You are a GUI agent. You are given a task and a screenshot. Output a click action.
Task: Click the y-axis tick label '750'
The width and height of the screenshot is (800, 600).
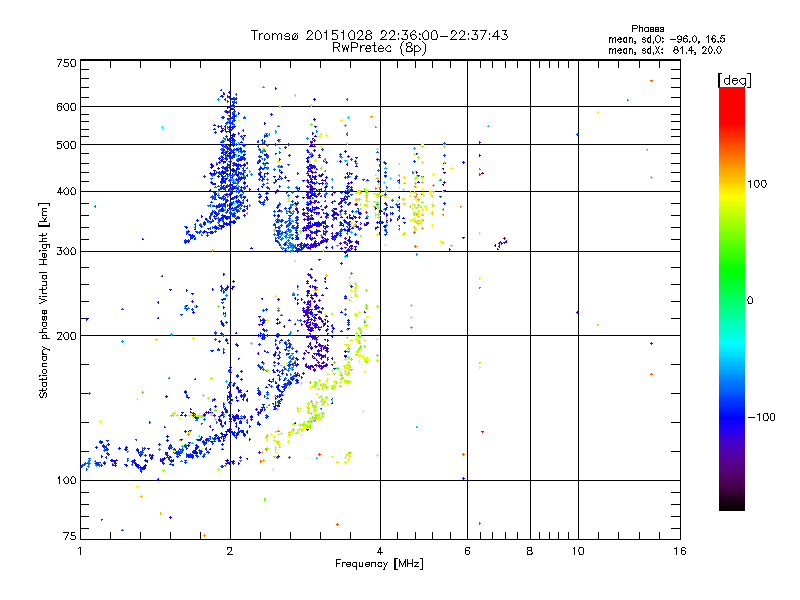[66, 63]
